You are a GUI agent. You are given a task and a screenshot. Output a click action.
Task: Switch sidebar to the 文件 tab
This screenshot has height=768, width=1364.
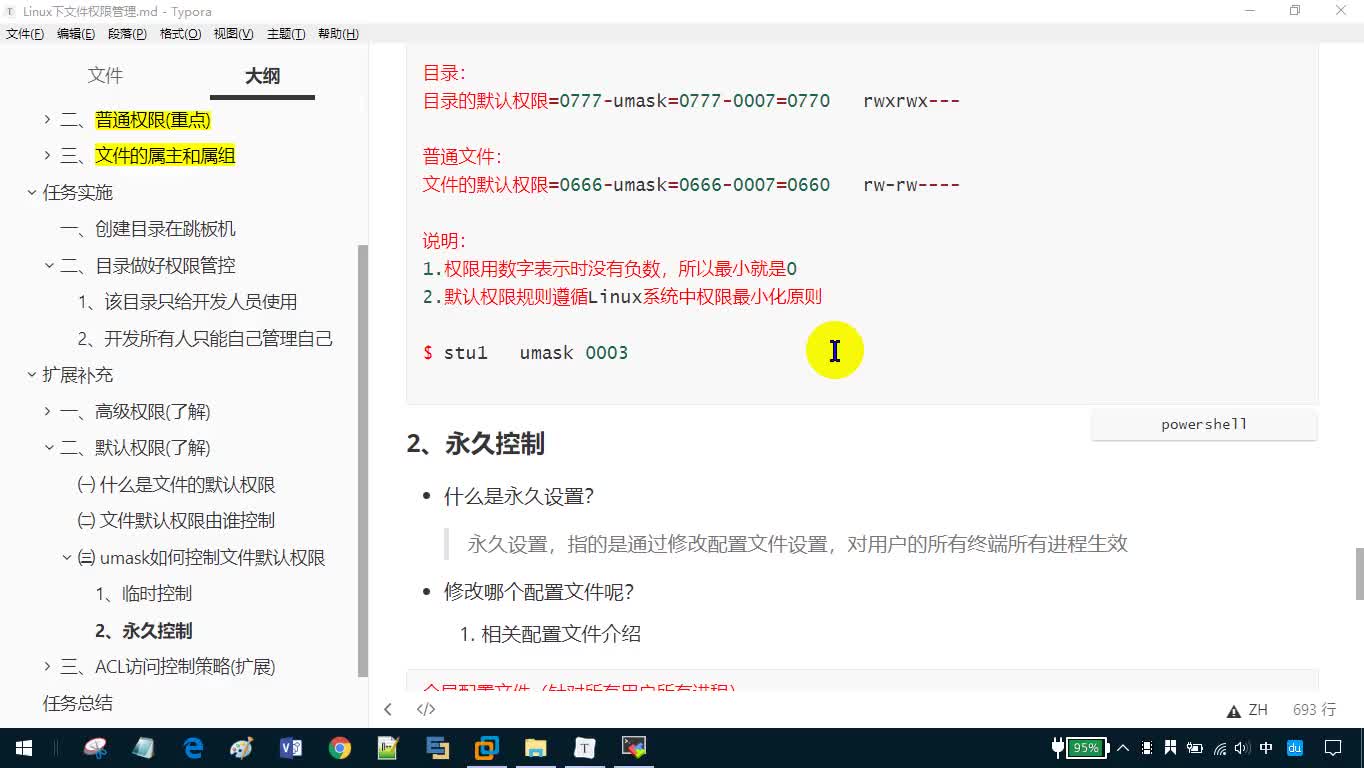105,76
